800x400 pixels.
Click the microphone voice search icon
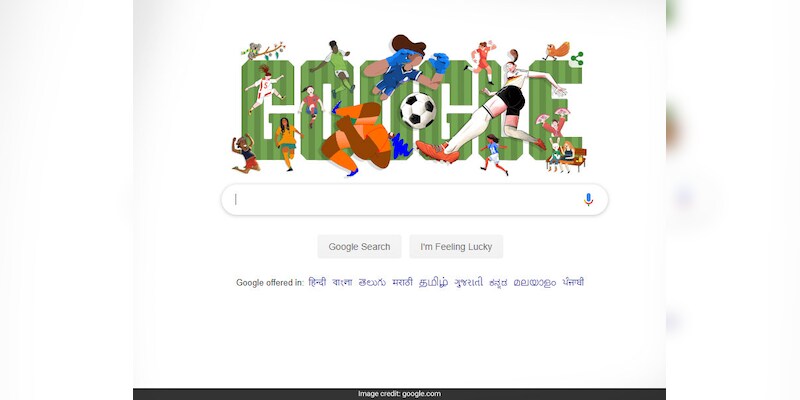click(588, 199)
